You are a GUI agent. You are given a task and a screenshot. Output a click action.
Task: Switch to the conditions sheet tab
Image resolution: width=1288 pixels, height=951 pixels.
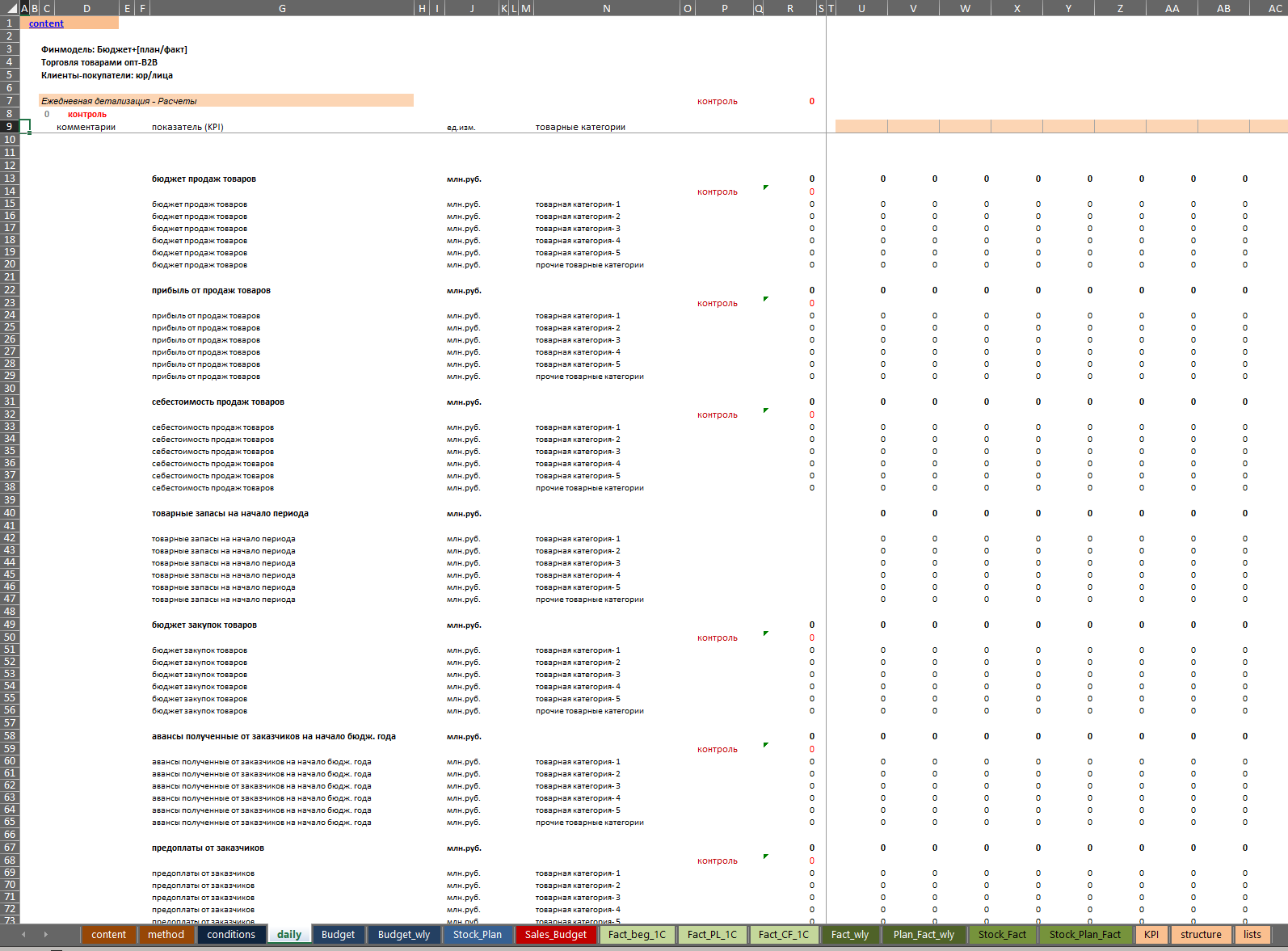pos(230,935)
